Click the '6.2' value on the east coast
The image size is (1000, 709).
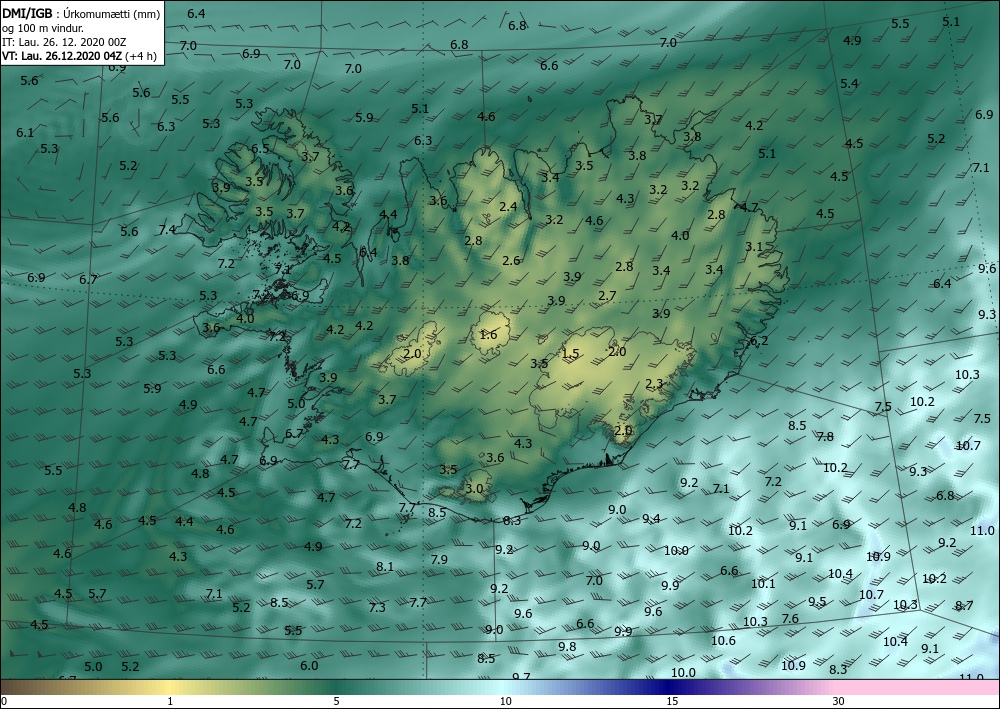[x=759, y=341]
